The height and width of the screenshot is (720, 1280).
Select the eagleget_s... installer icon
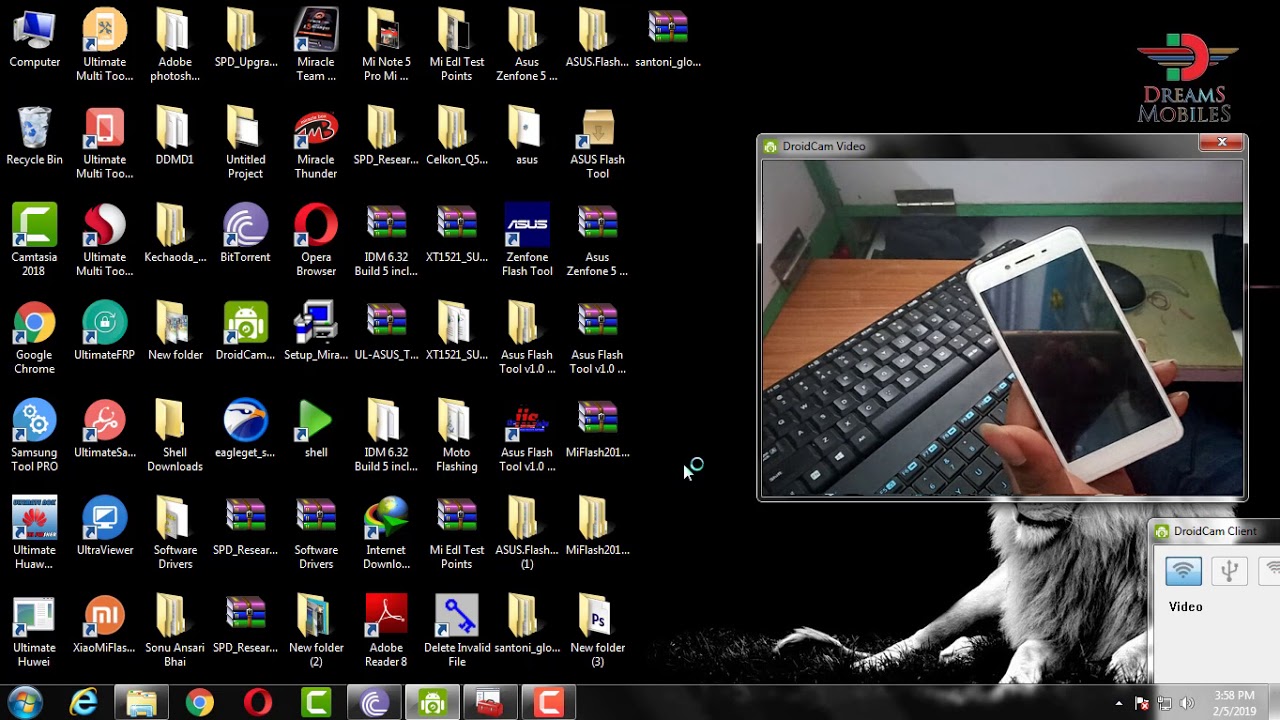245,429
